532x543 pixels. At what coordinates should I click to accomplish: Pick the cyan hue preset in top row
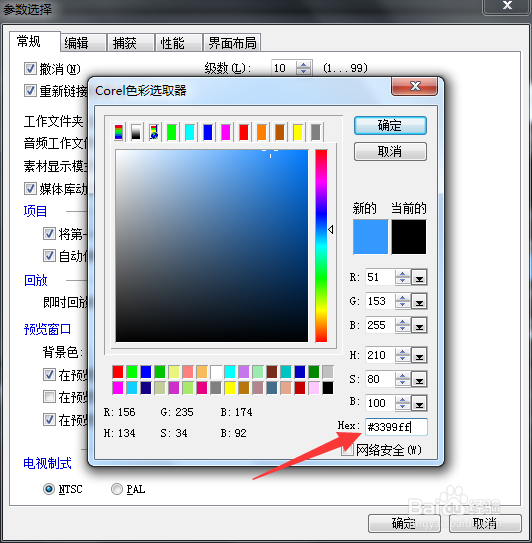tap(190, 132)
